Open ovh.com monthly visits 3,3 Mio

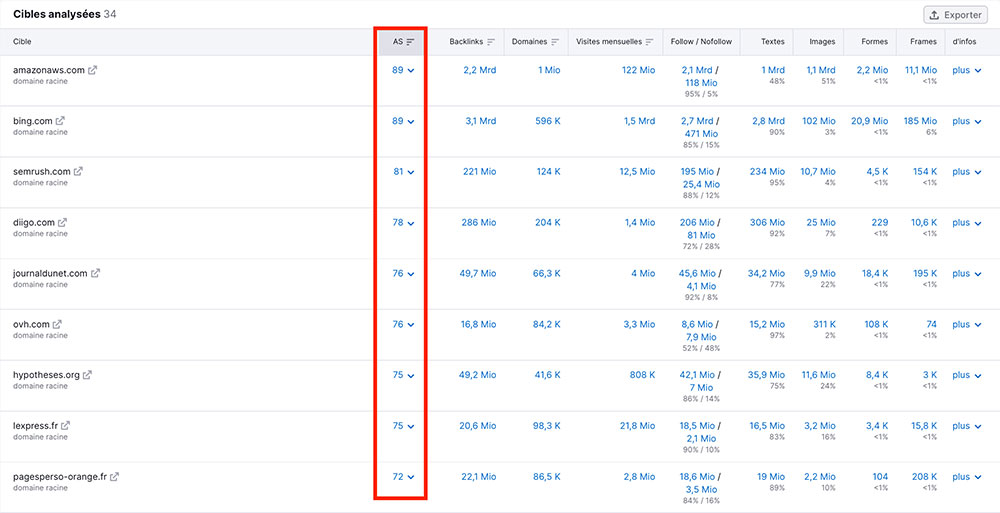pos(639,324)
